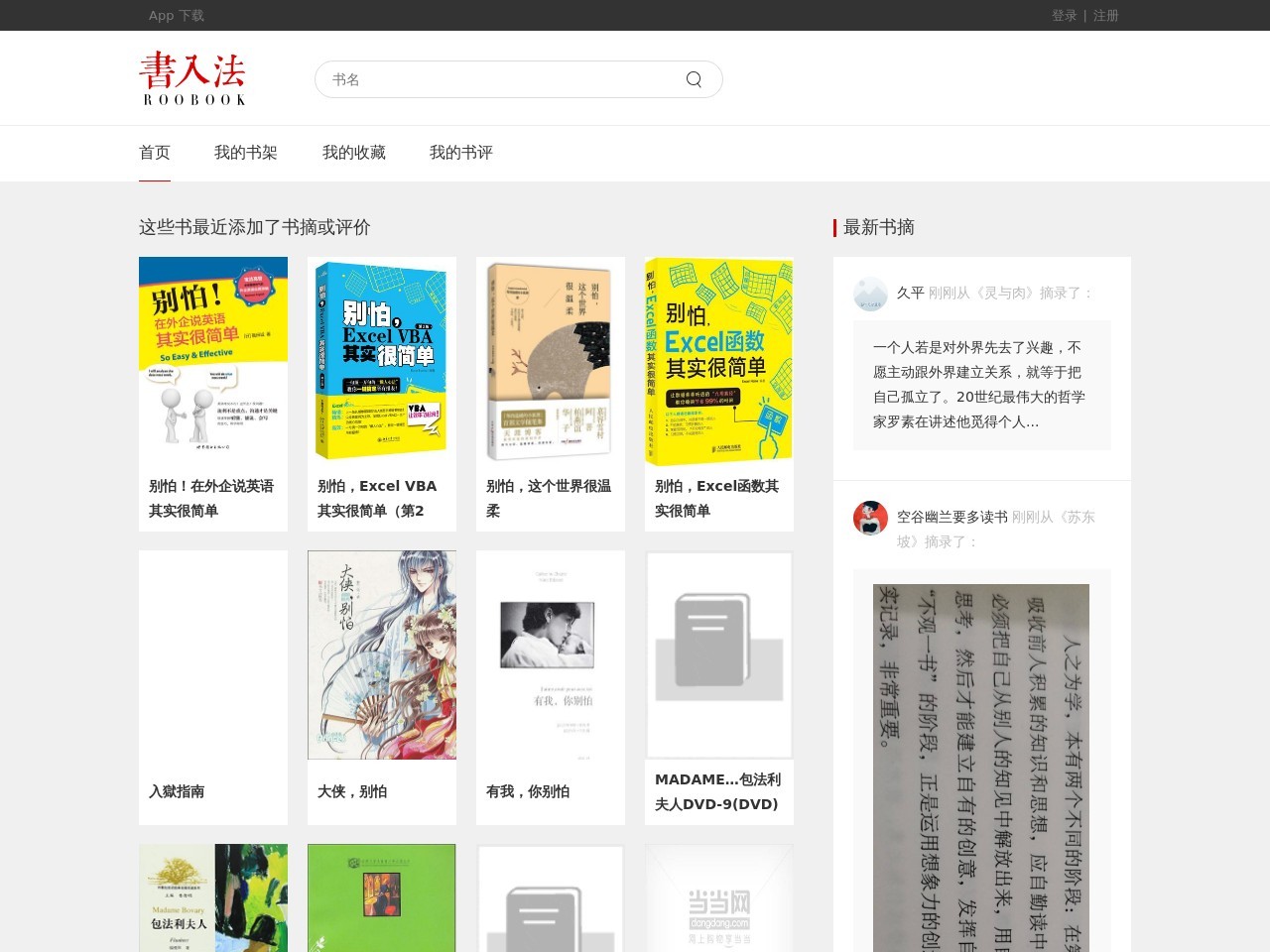Switch to 我的收藏 tab

click(x=354, y=153)
